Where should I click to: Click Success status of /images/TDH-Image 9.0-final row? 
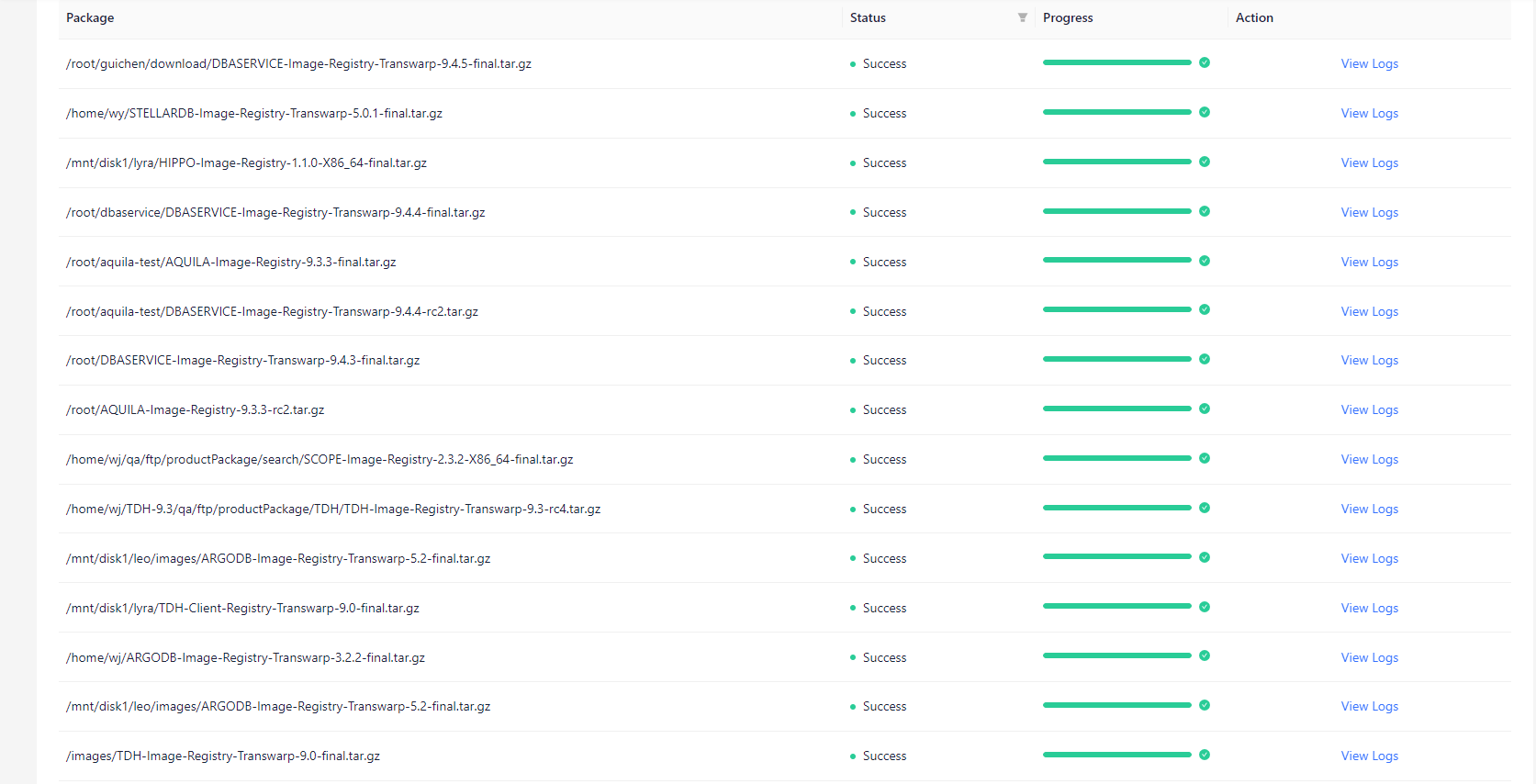click(x=879, y=756)
